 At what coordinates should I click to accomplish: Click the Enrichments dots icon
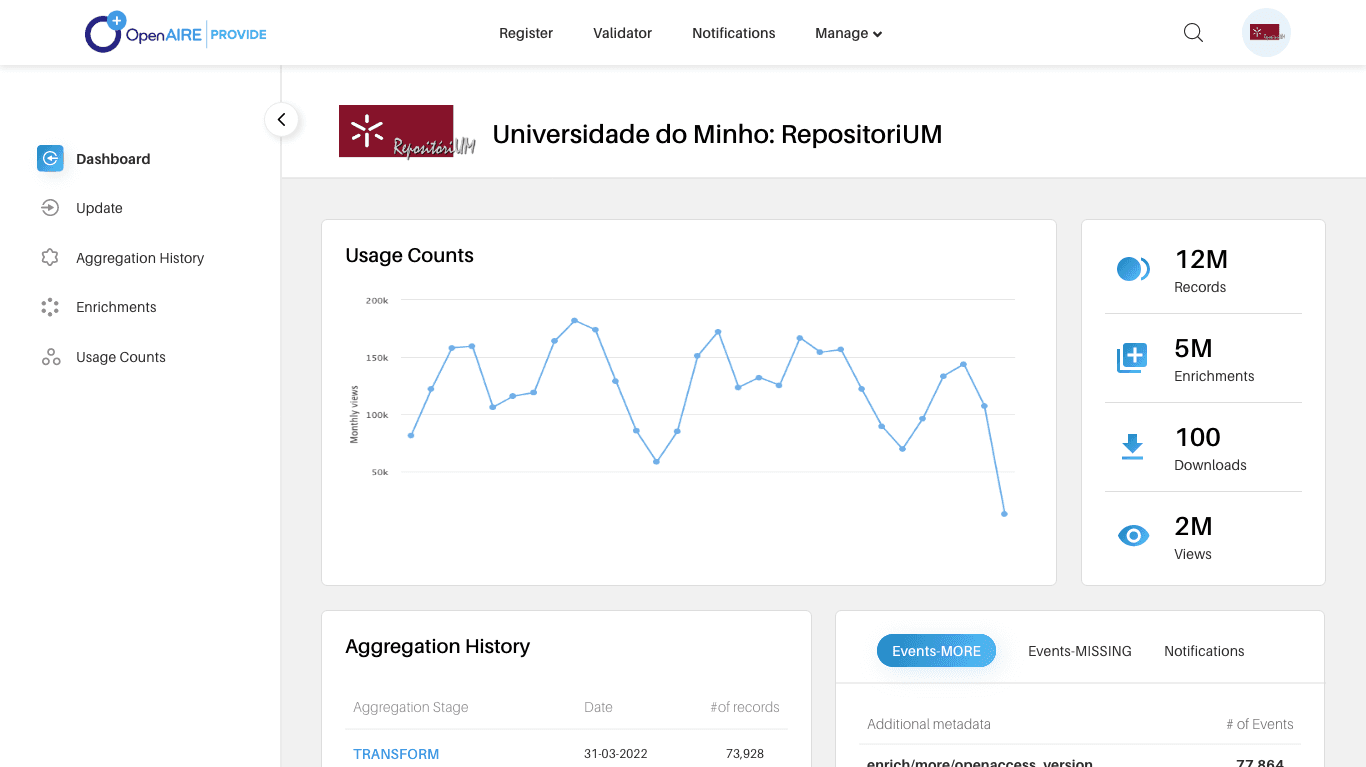(x=50, y=307)
